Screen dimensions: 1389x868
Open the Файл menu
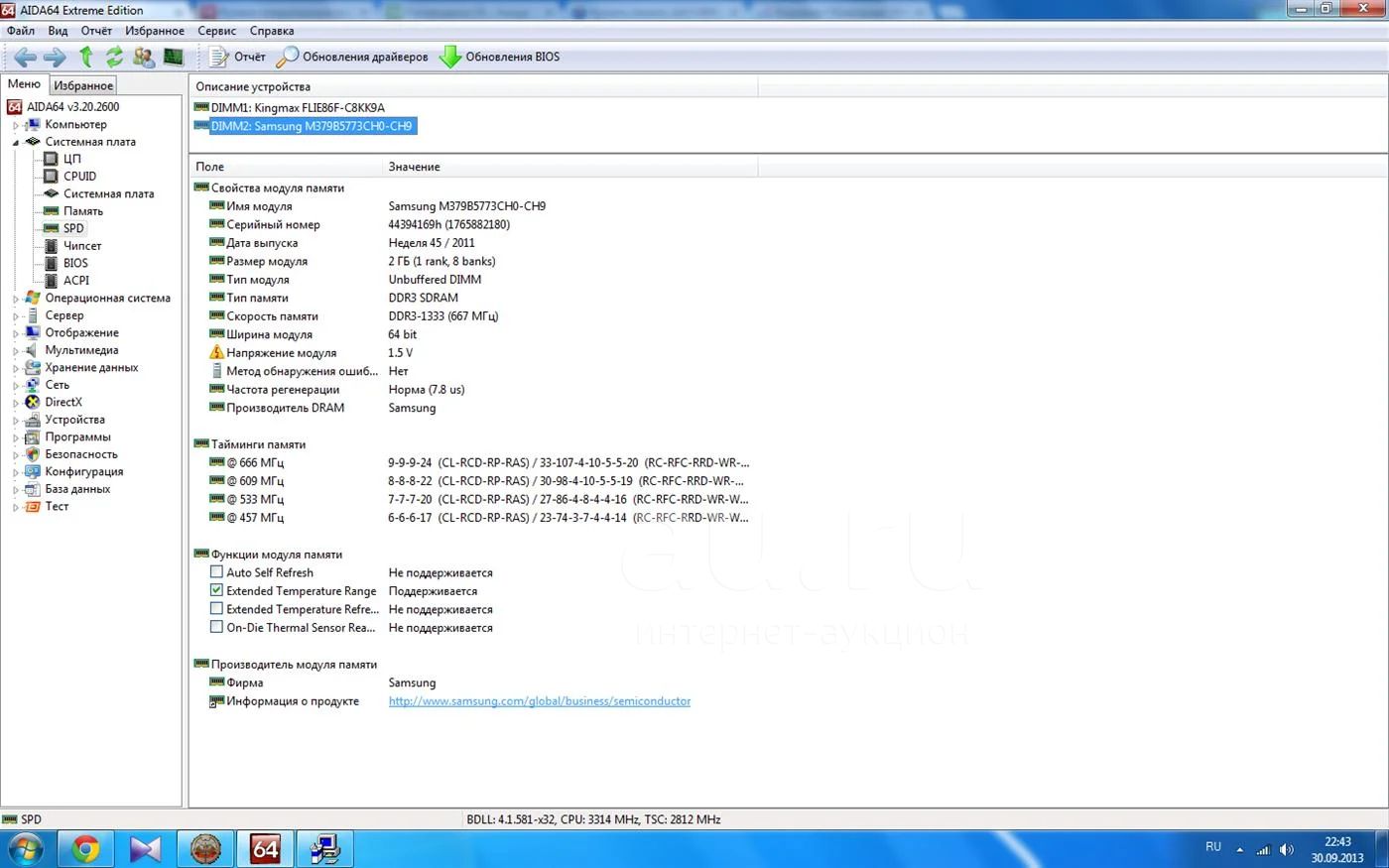21,31
